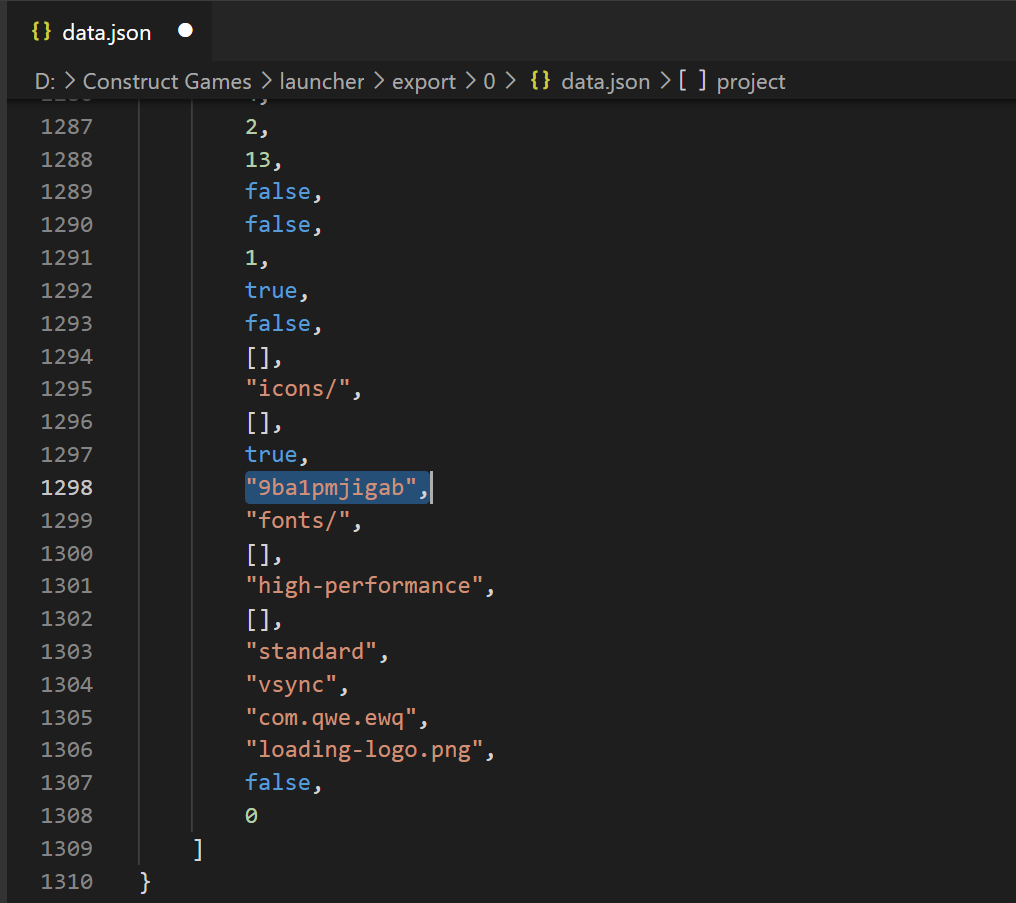1016x903 pixels.
Task: Select line number 1304 in the gutter
Action: tap(67, 685)
